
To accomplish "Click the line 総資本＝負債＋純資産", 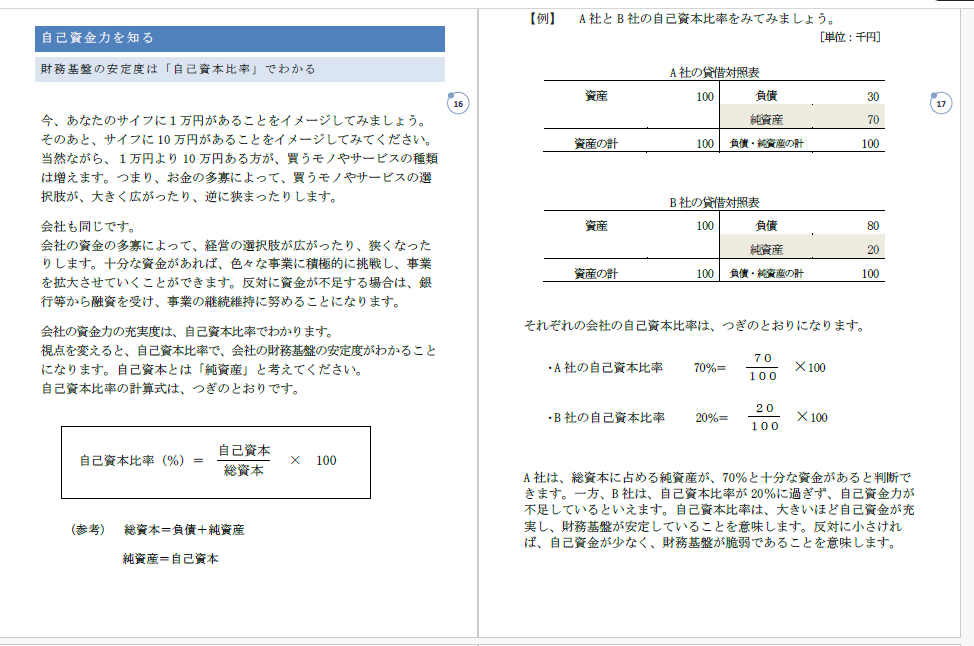I will [184, 529].
